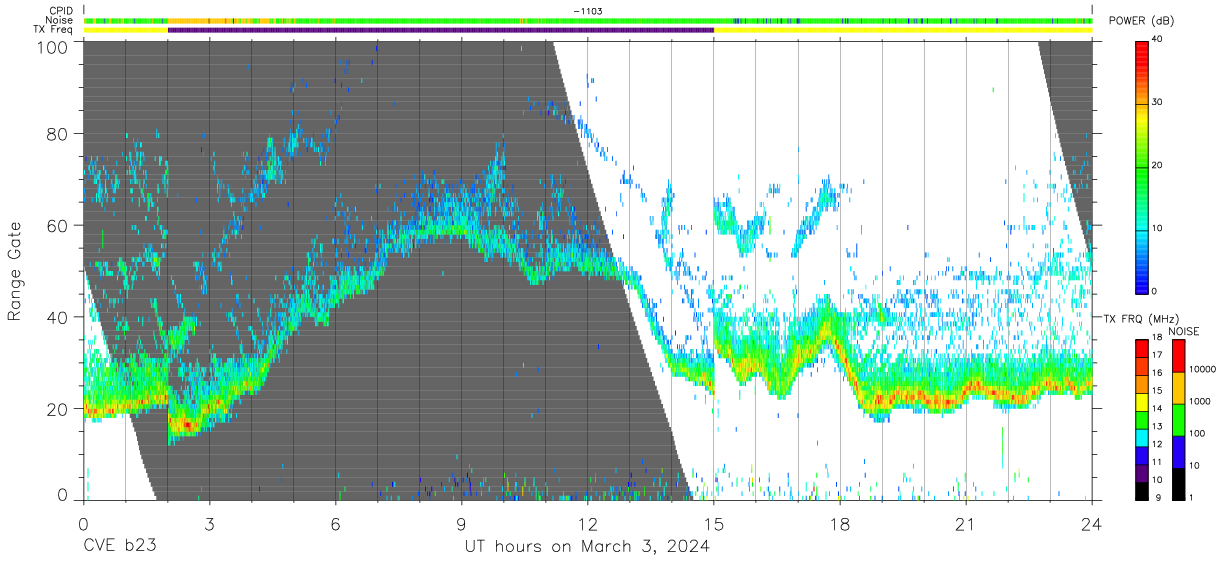1228x567 pixels.
Task: Click the 3 tick on the UT hours axis
Action: [x=210, y=524]
